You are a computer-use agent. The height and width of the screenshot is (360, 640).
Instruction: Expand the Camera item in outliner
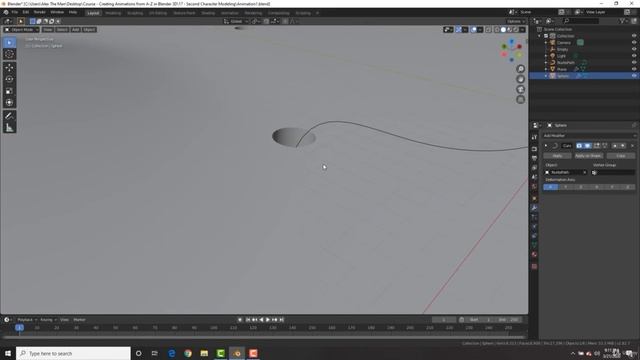tap(546, 42)
